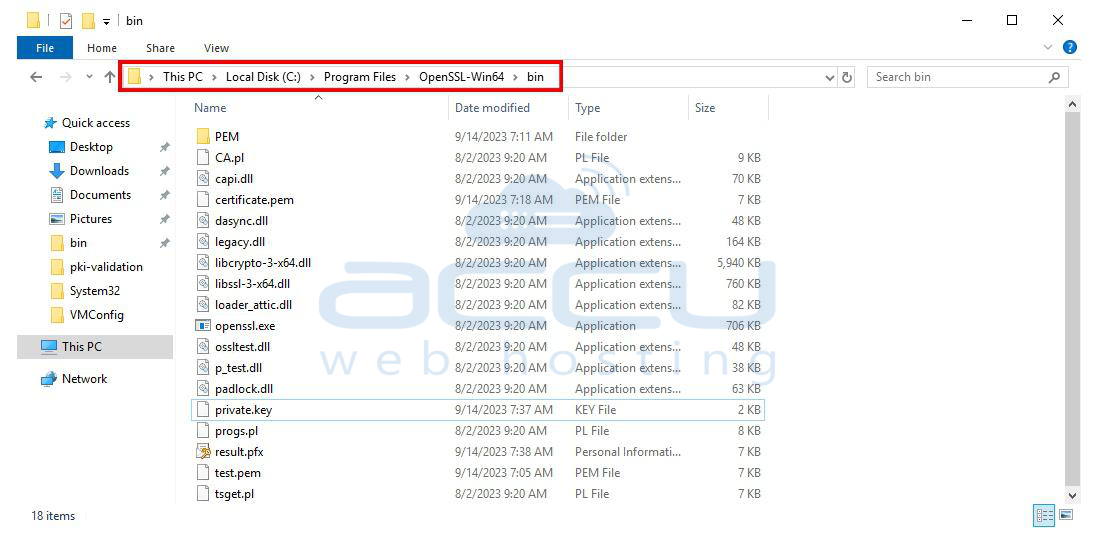The height and width of the screenshot is (540, 1094).
Task: Click the pin icon beside Desktop
Action: click(x=165, y=147)
